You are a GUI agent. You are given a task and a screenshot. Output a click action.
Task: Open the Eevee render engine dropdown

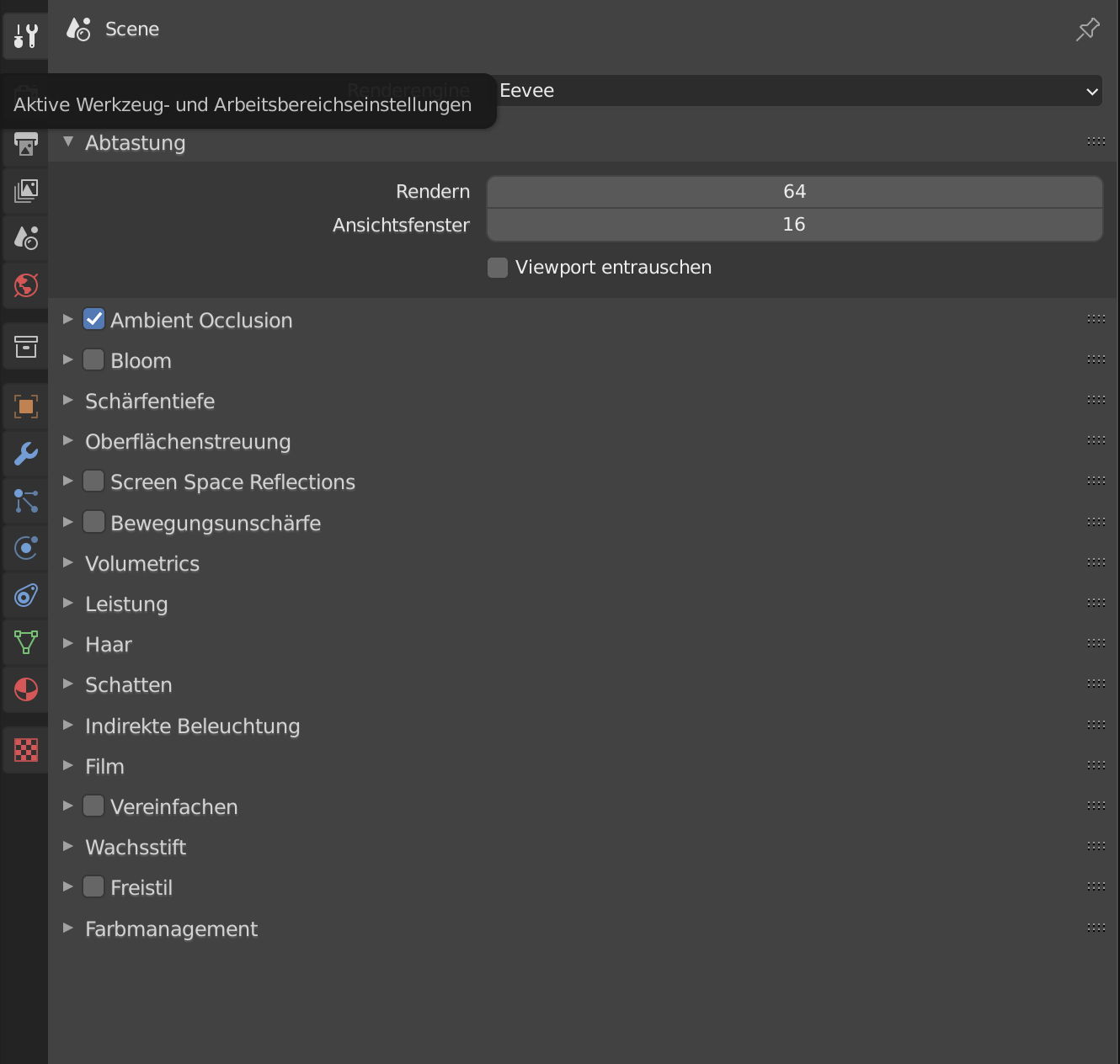tap(795, 91)
